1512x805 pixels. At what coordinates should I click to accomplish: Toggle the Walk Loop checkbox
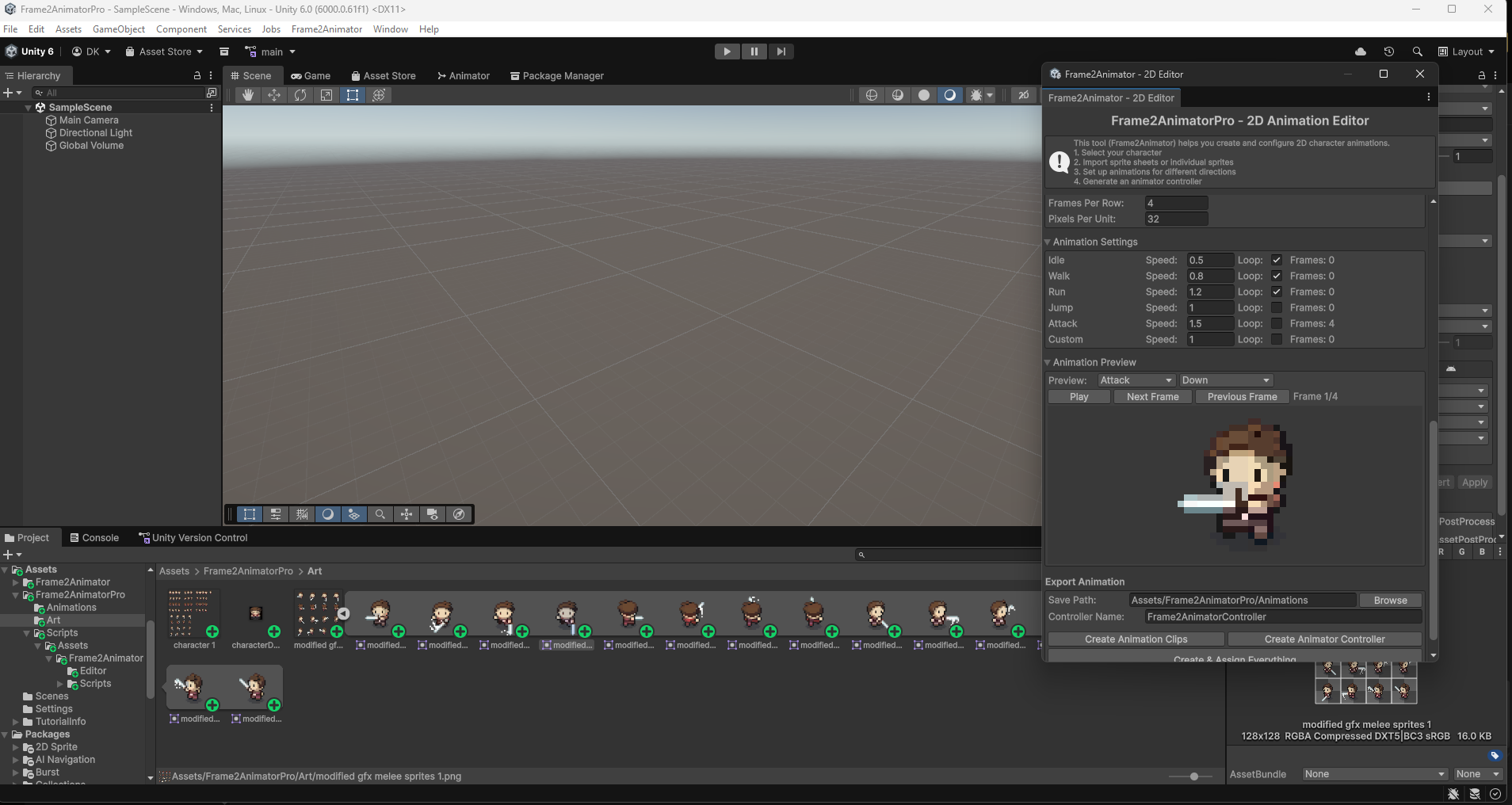tap(1276, 276)
